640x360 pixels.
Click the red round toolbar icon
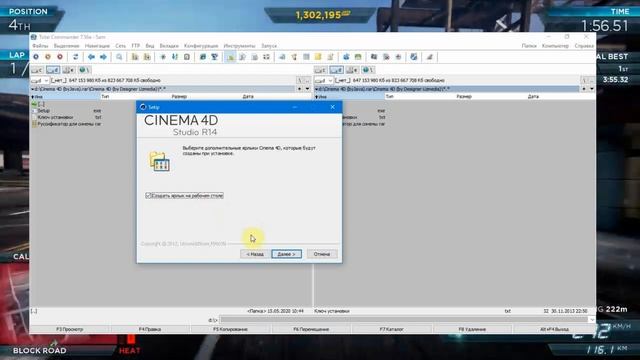click(60, 57)
